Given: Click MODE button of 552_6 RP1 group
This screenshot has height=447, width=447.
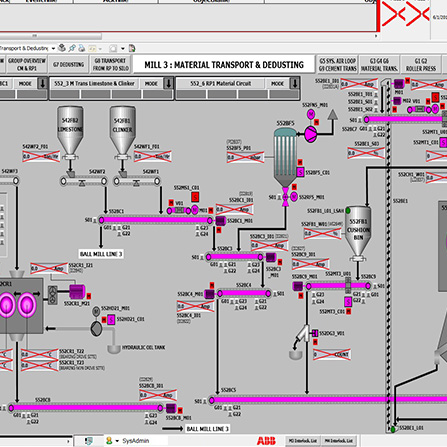Looking at the screenshot, I should (x=277, y=83).
